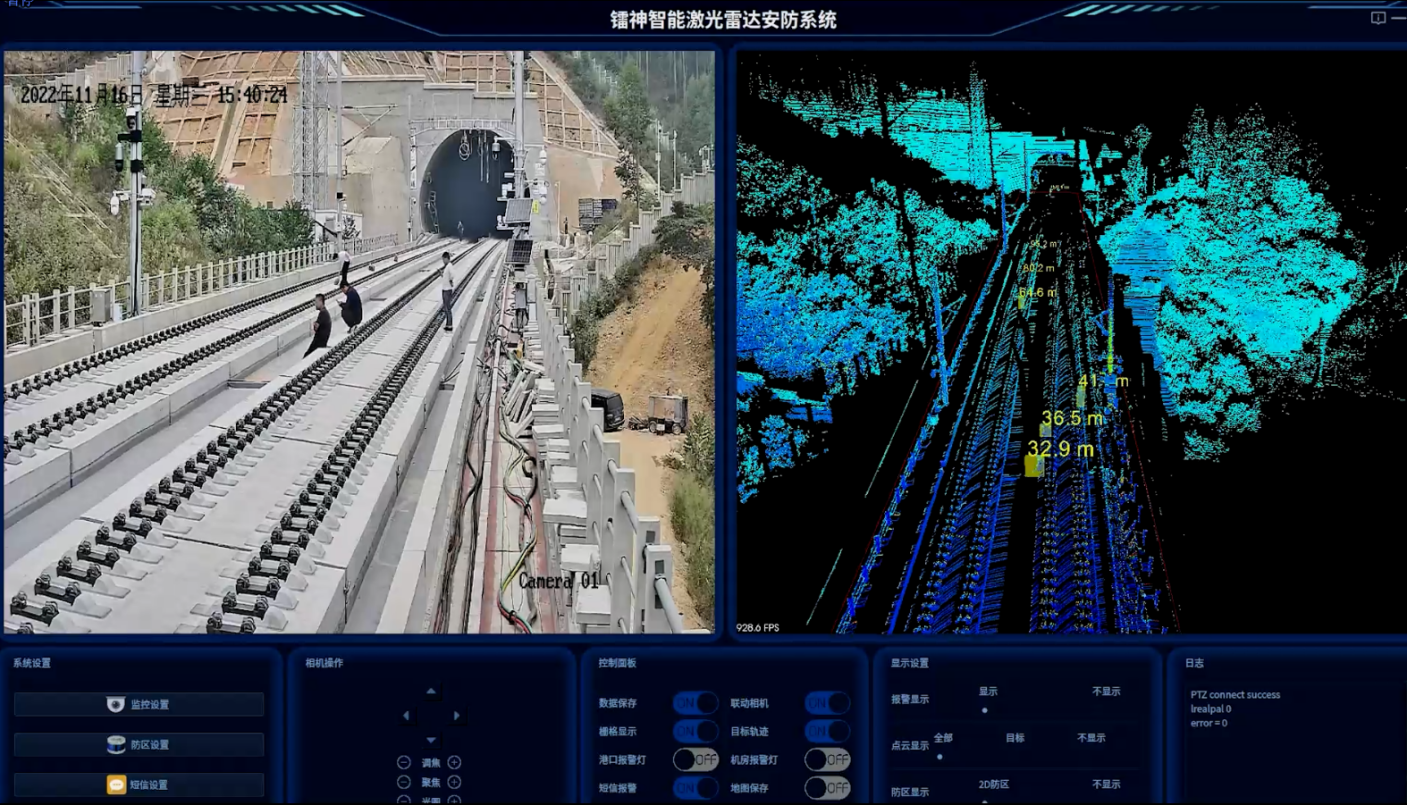Turn off the 联动相机 switch
The image size is (1407, 805).
[827, 703]
